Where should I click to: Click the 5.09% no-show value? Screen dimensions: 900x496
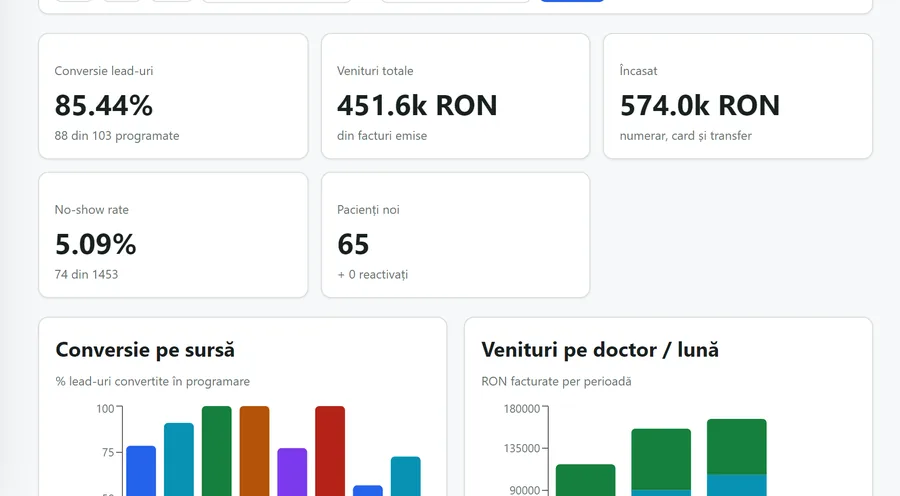coord(96,245)
